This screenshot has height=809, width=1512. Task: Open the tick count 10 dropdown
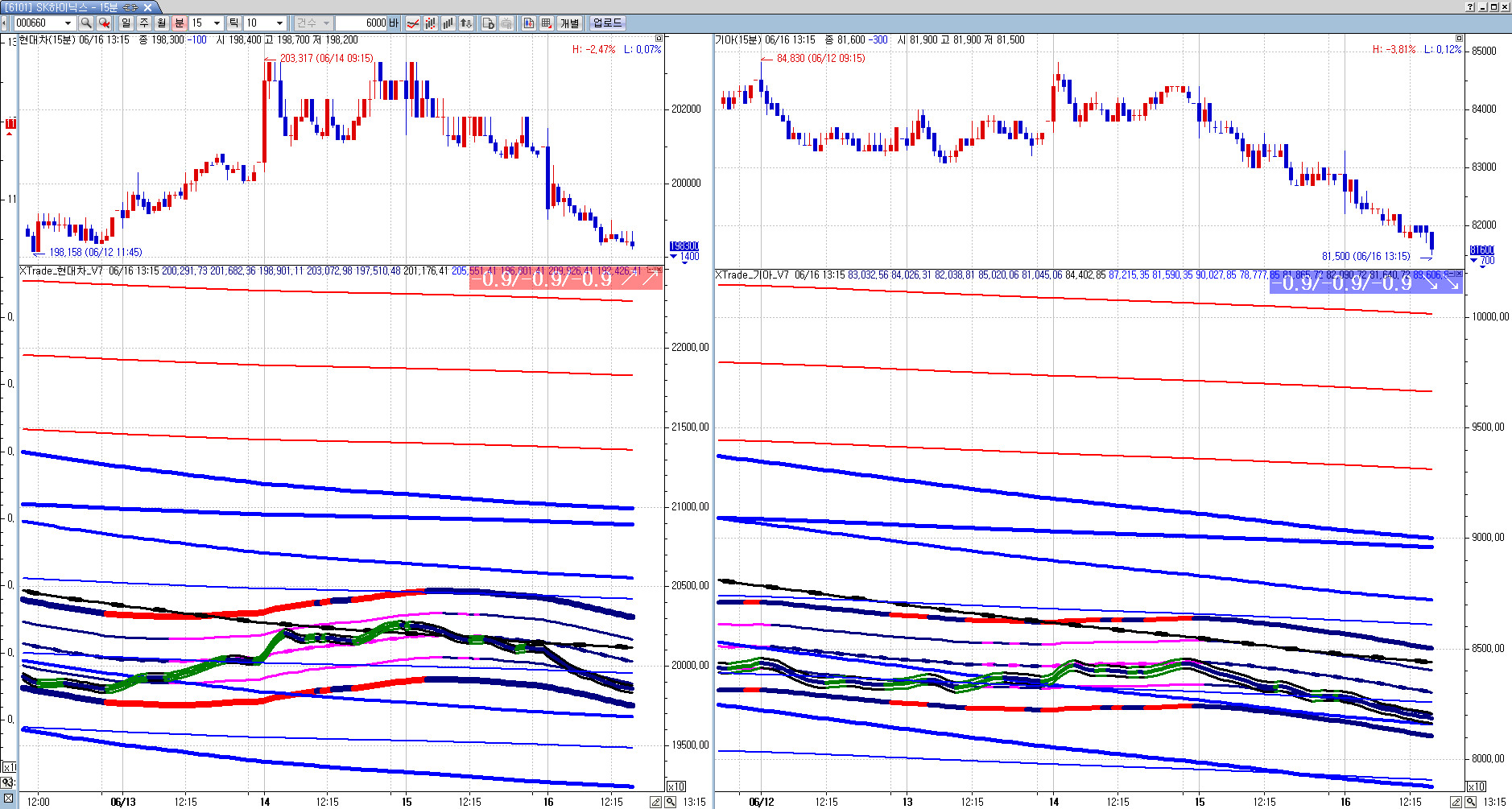tap(279, 23)
